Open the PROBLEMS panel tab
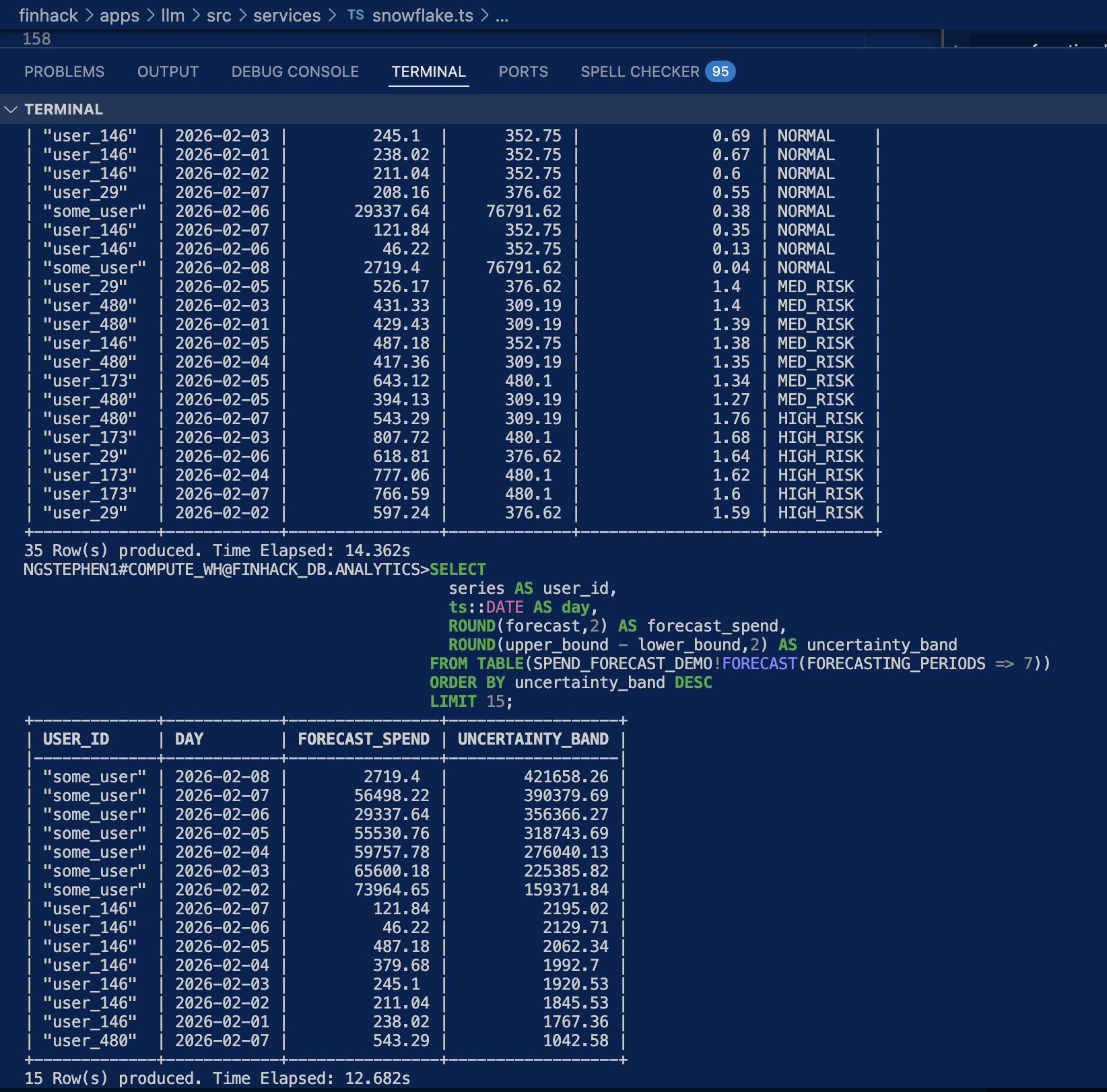This screenshot has width=1107, height=1092. 65,71
